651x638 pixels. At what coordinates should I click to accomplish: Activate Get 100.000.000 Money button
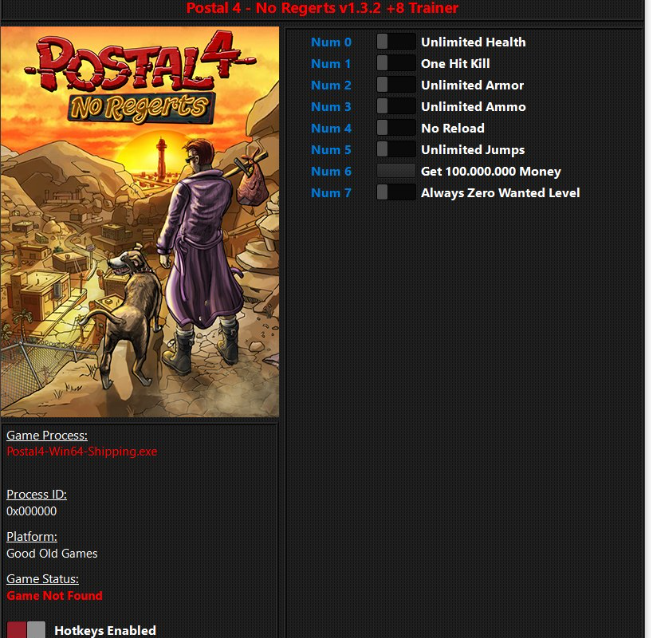396,171
